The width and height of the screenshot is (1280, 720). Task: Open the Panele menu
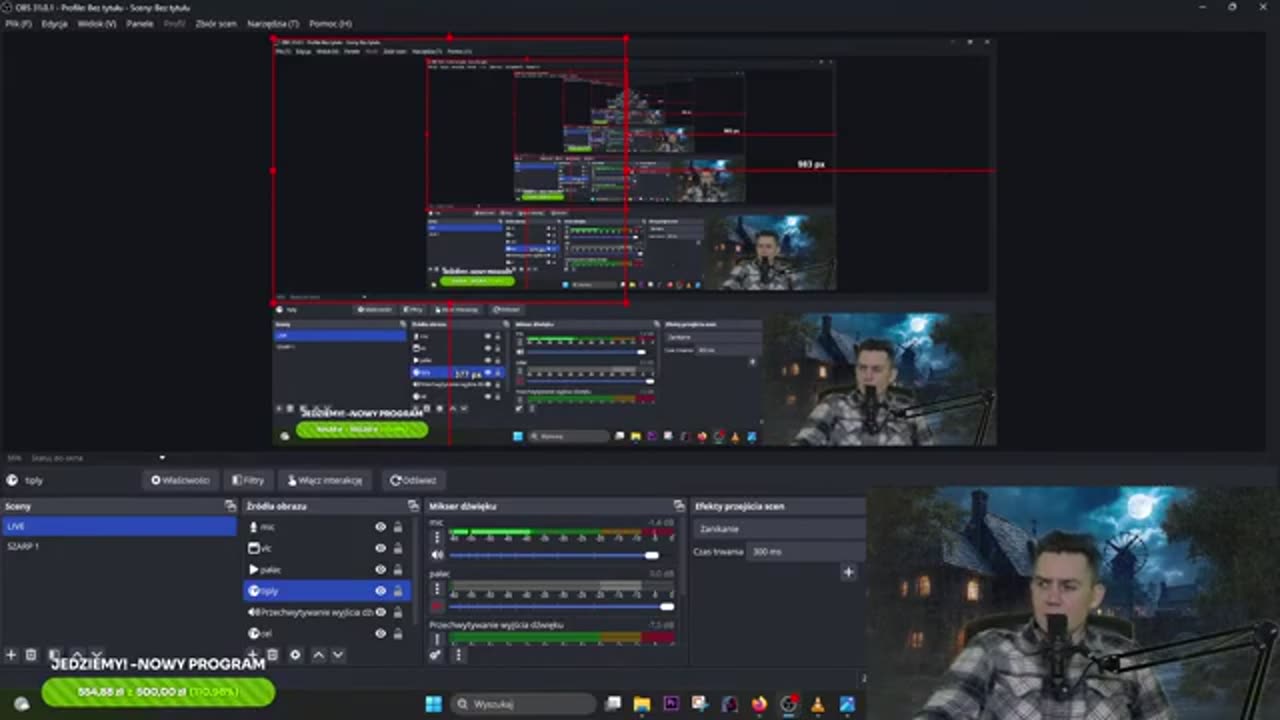[140, 23]
